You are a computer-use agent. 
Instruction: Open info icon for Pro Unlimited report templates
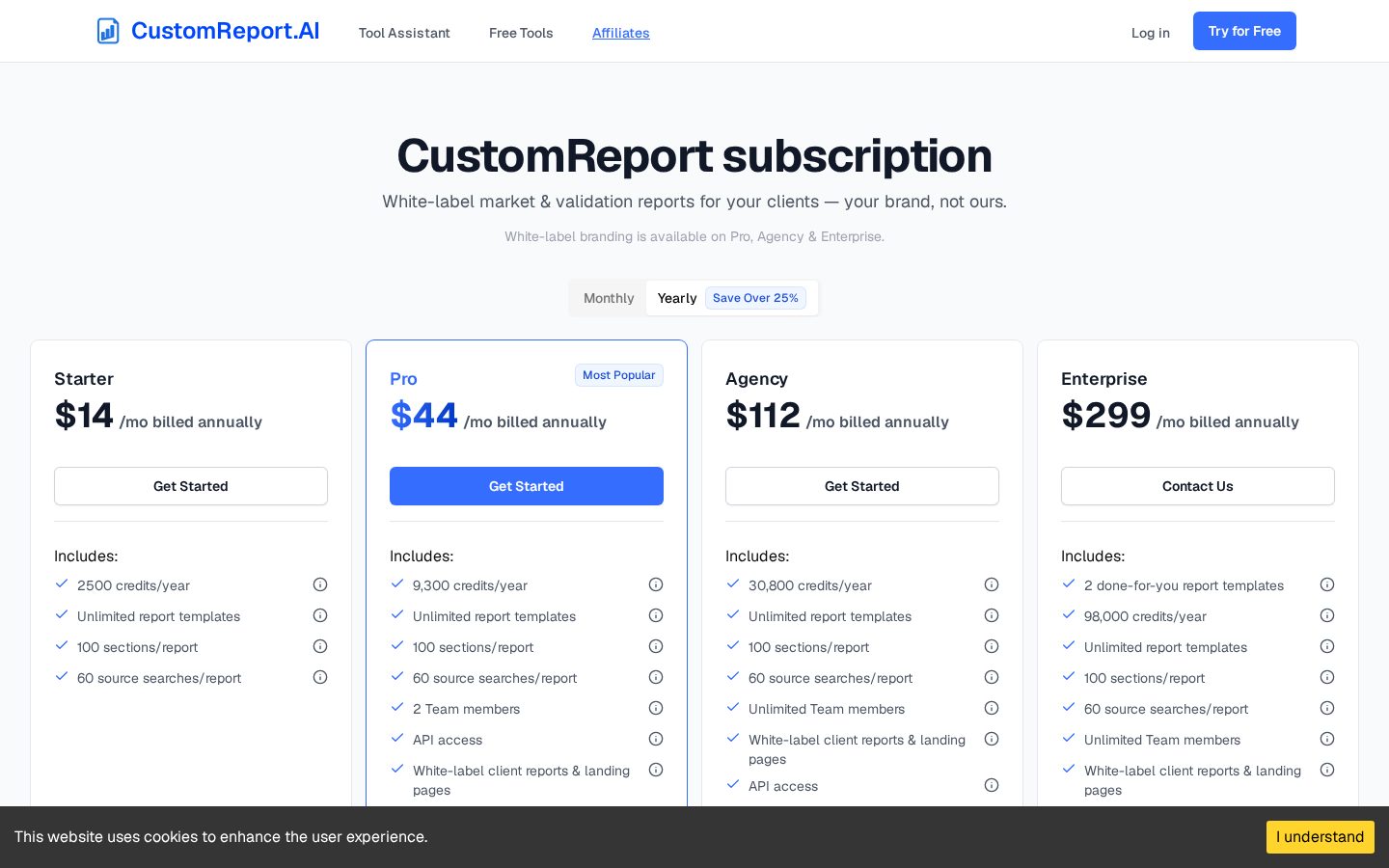point(656,615)
